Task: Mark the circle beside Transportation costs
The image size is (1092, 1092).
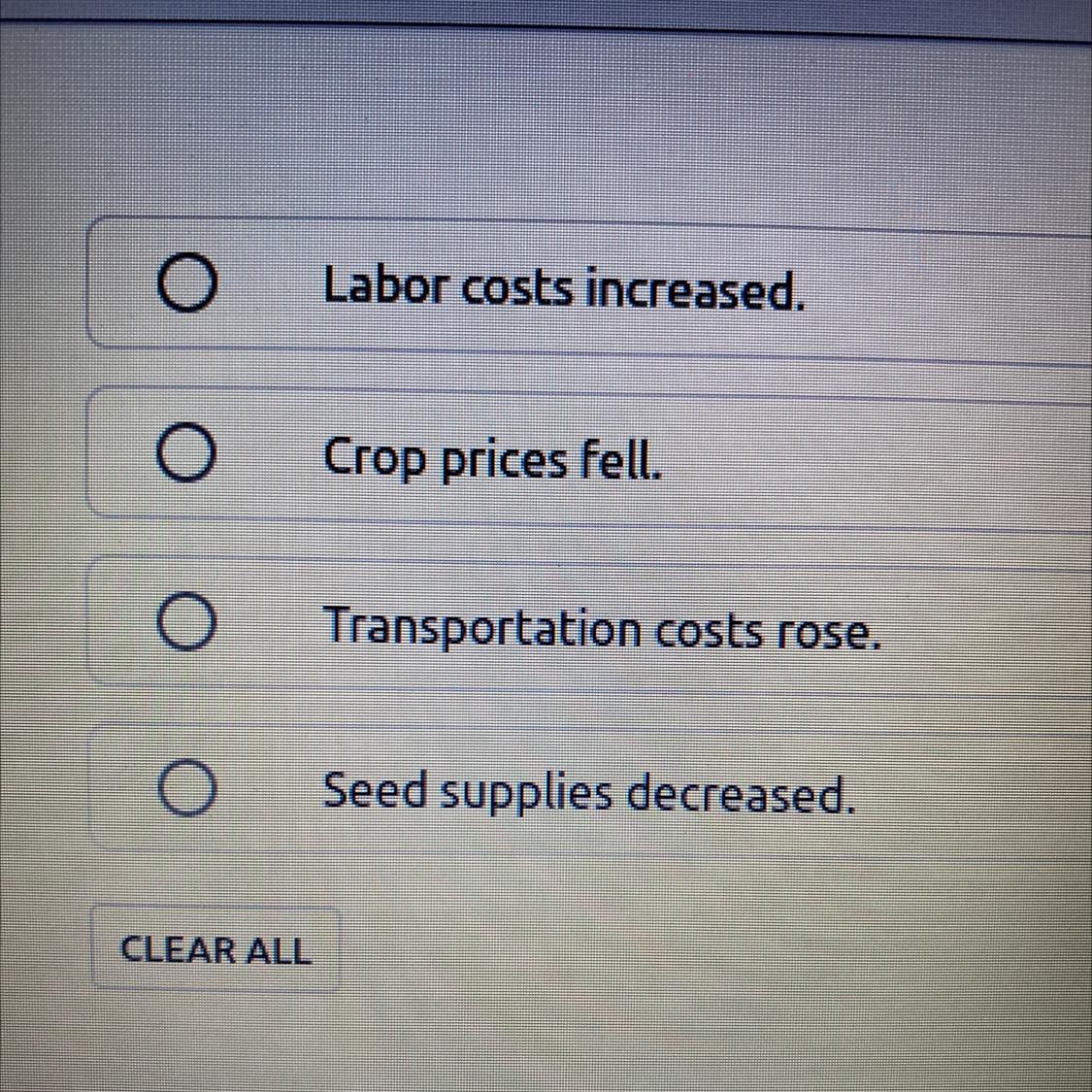Action: 186,623
